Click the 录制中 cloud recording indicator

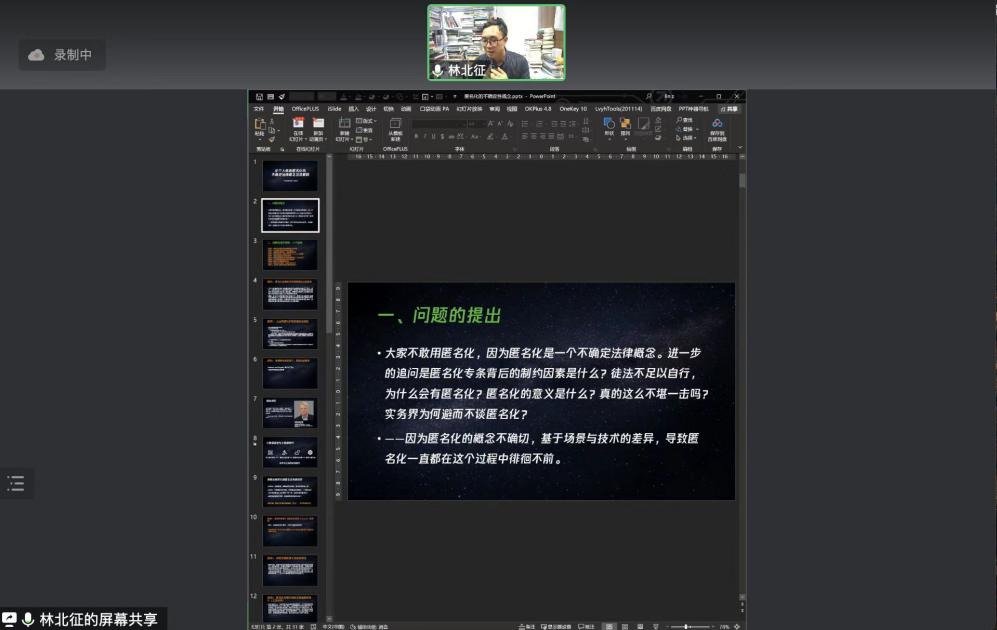tap(61, 55)
